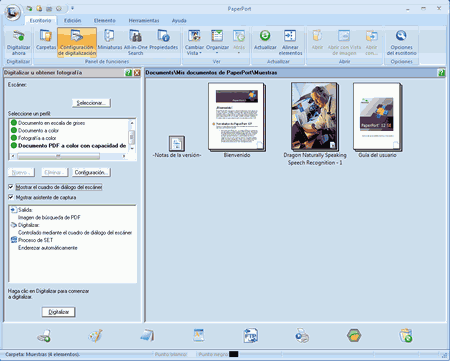Open help for the scan panel
Screen dimensions: 450x361
coord(128,73)
